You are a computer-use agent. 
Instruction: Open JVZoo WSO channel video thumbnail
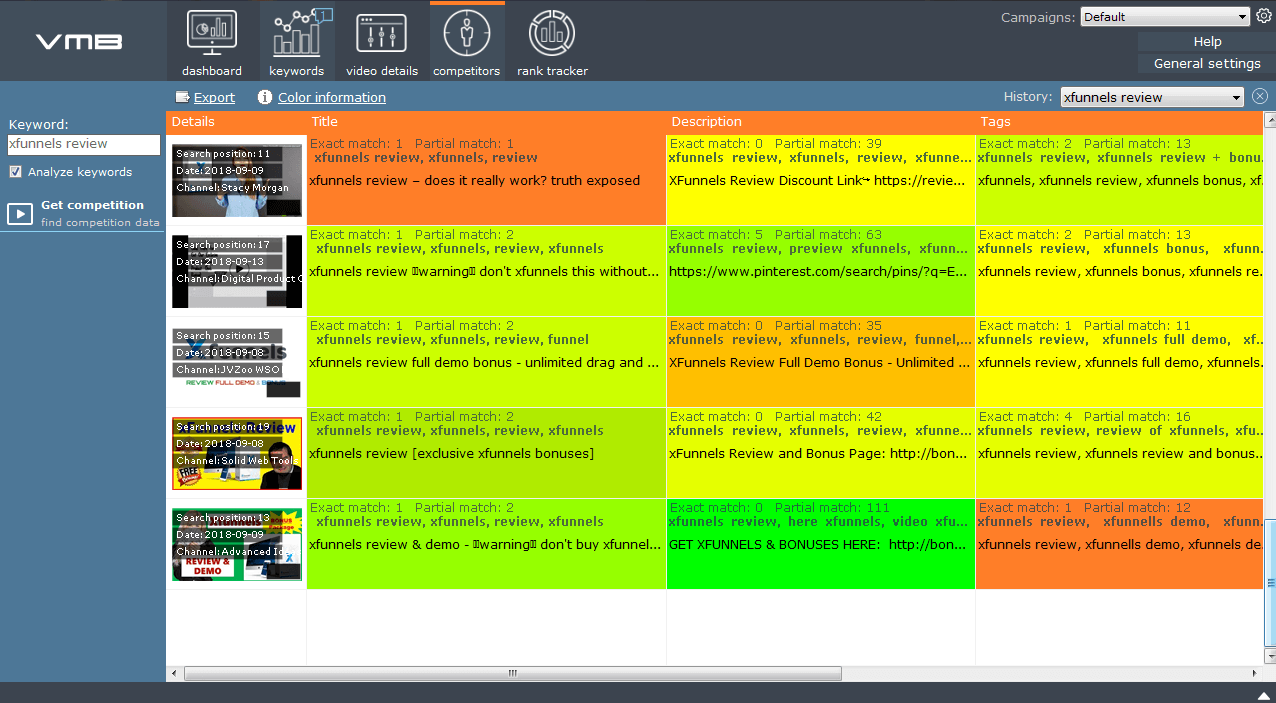[237, 362]
